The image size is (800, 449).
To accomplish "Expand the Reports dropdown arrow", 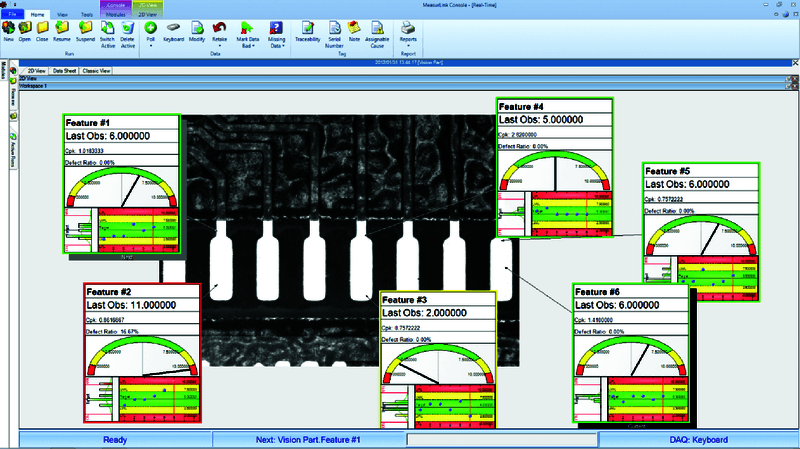I will click(x=408, y=46).
